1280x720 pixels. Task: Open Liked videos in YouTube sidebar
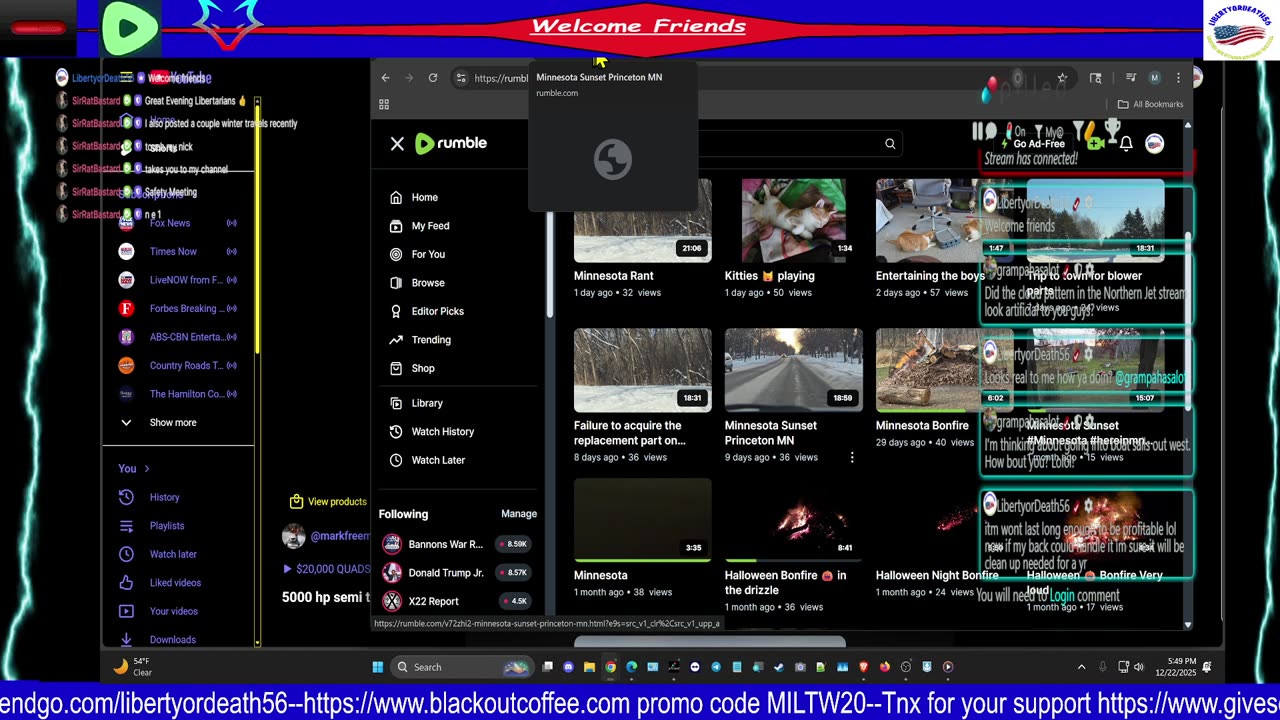click(174, 583)
